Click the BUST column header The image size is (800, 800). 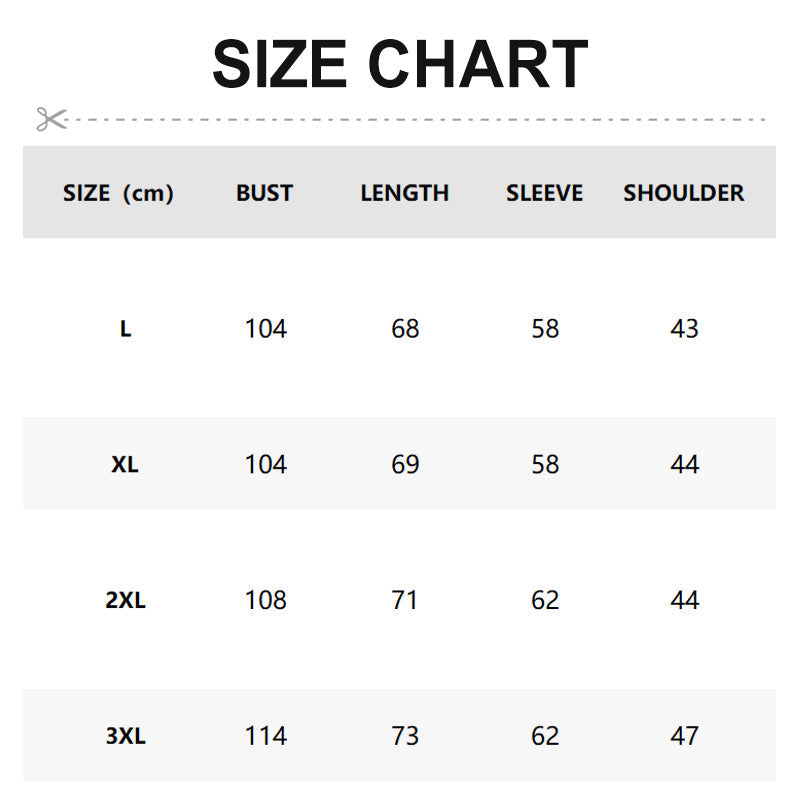[x=265, y=193]
